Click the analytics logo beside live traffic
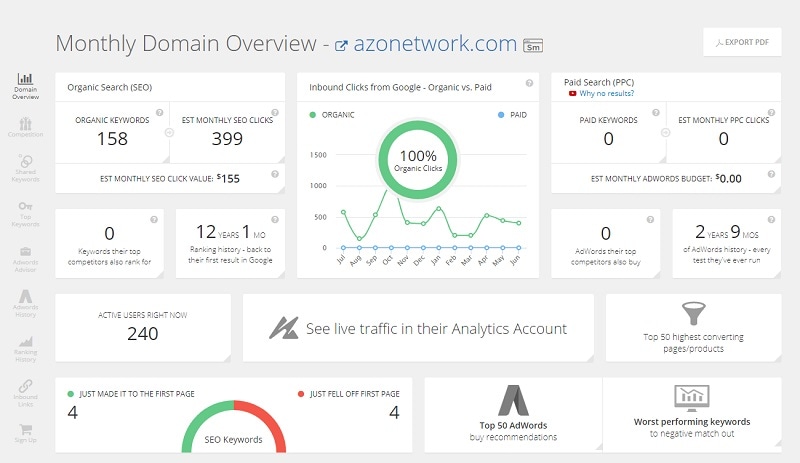The image size is (800, 463). 284,328
